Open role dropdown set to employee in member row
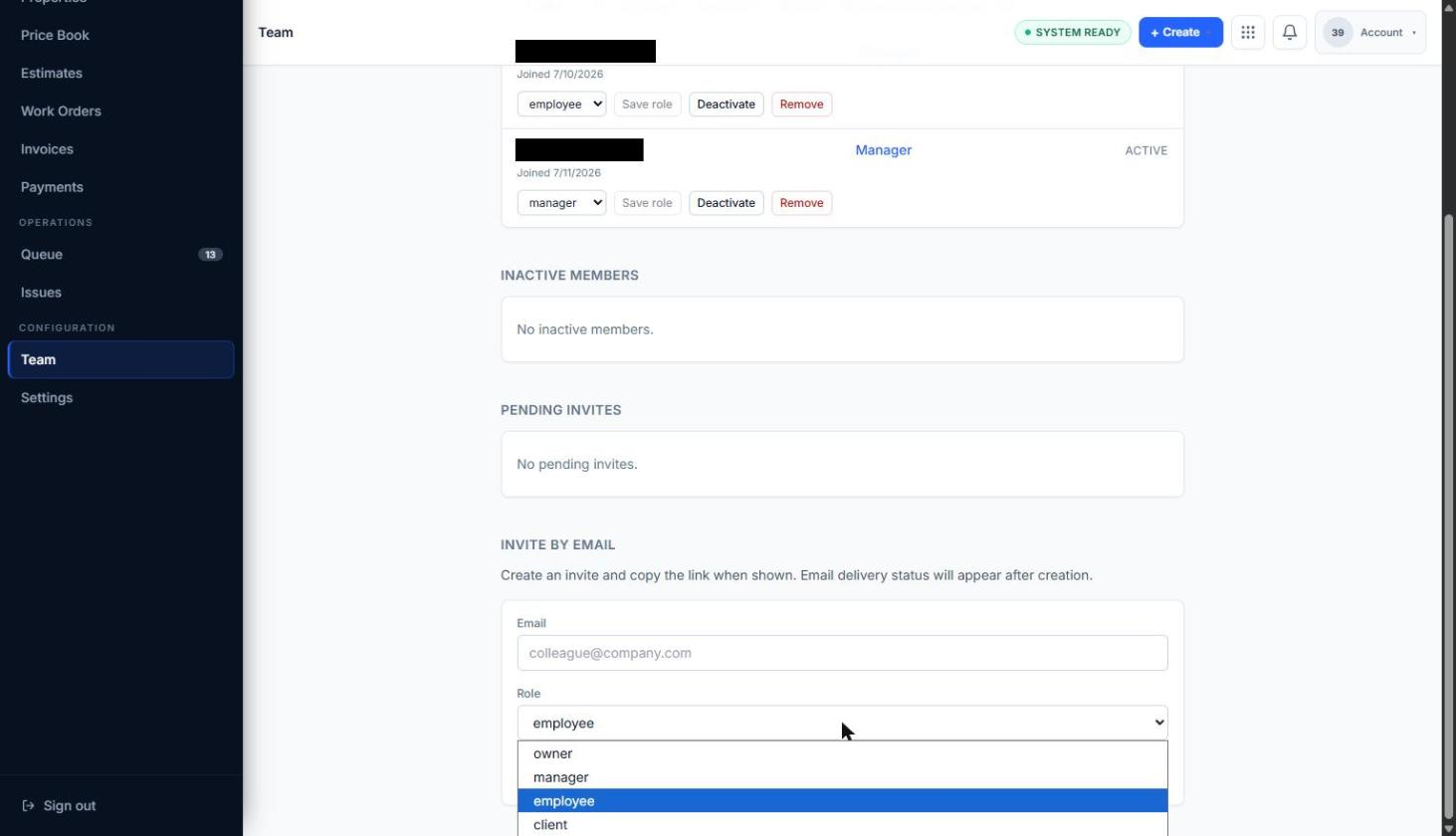1456x836 pixels. pos(561,104)
